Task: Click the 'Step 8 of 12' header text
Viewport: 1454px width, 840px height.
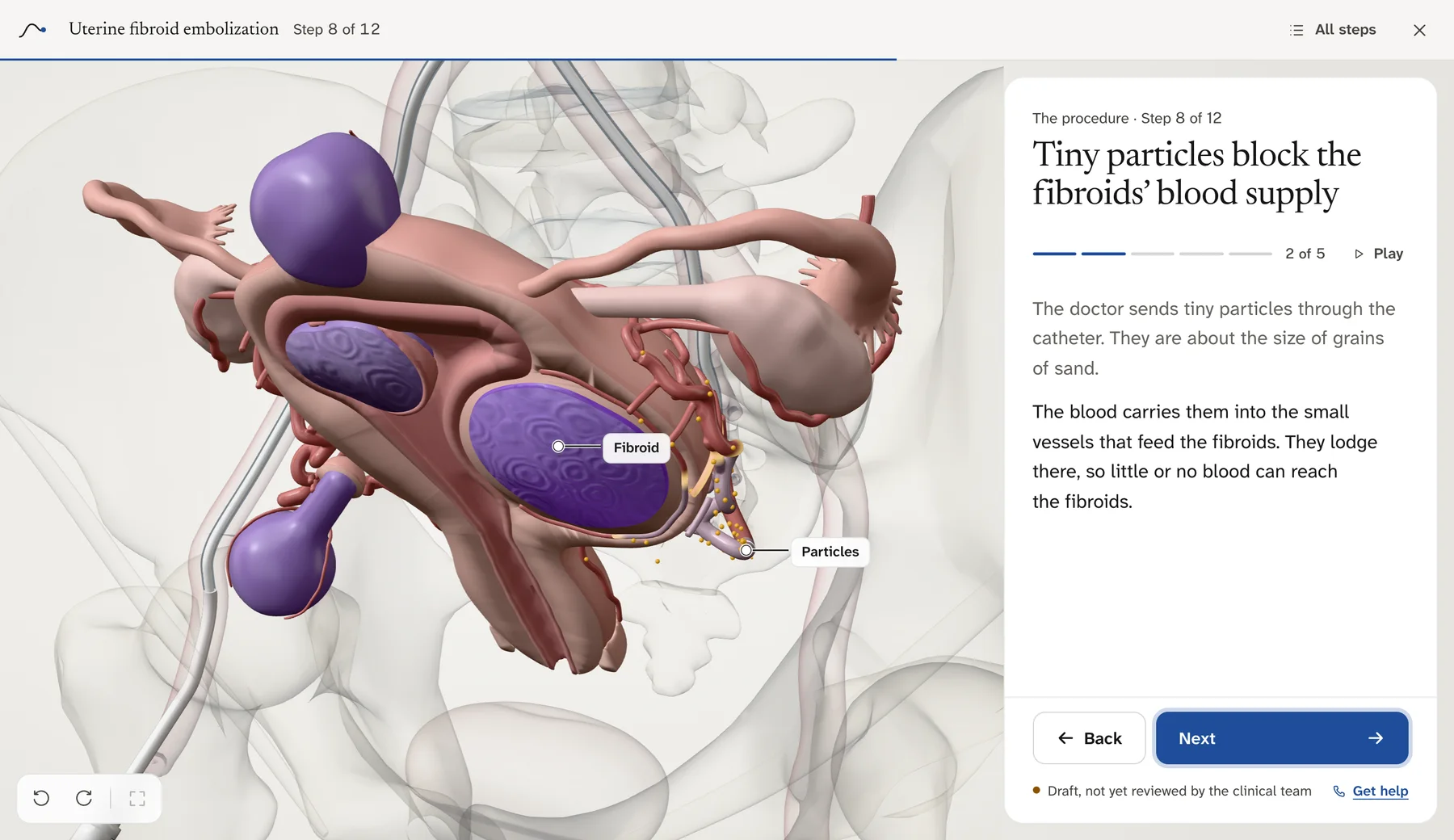Action: click(x=336, y=30)
